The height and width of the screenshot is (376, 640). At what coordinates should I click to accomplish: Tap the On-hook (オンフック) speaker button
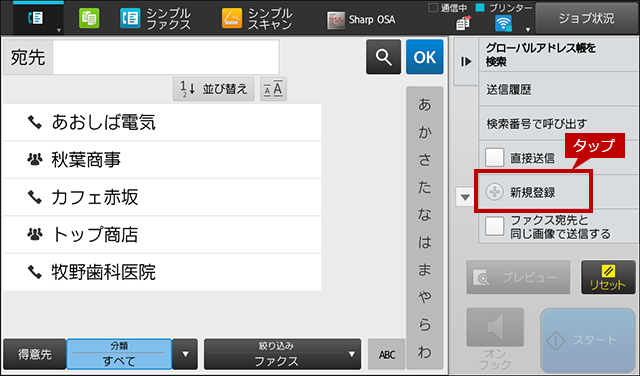495,327
